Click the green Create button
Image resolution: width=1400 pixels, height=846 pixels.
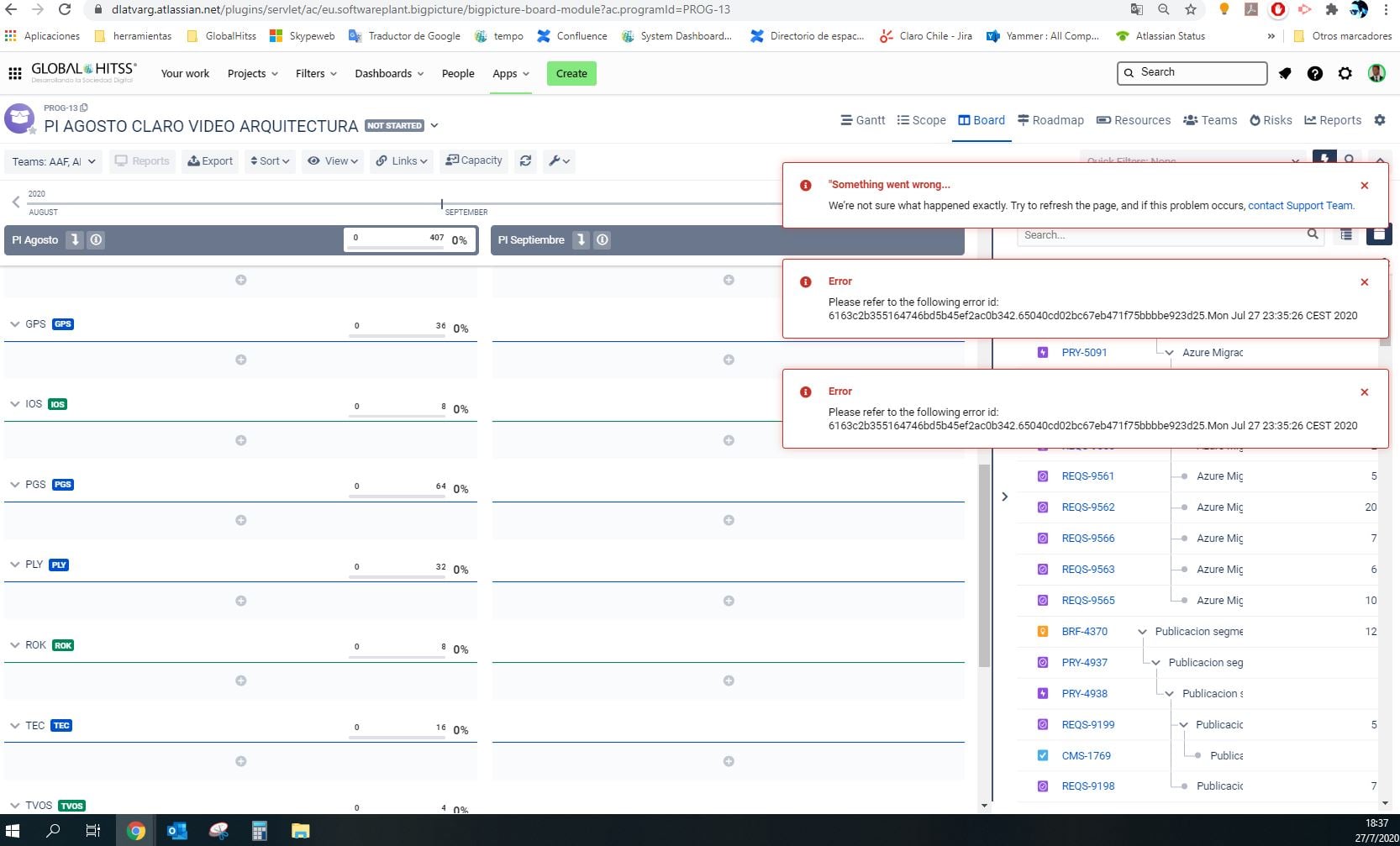[x=571, y=73]
